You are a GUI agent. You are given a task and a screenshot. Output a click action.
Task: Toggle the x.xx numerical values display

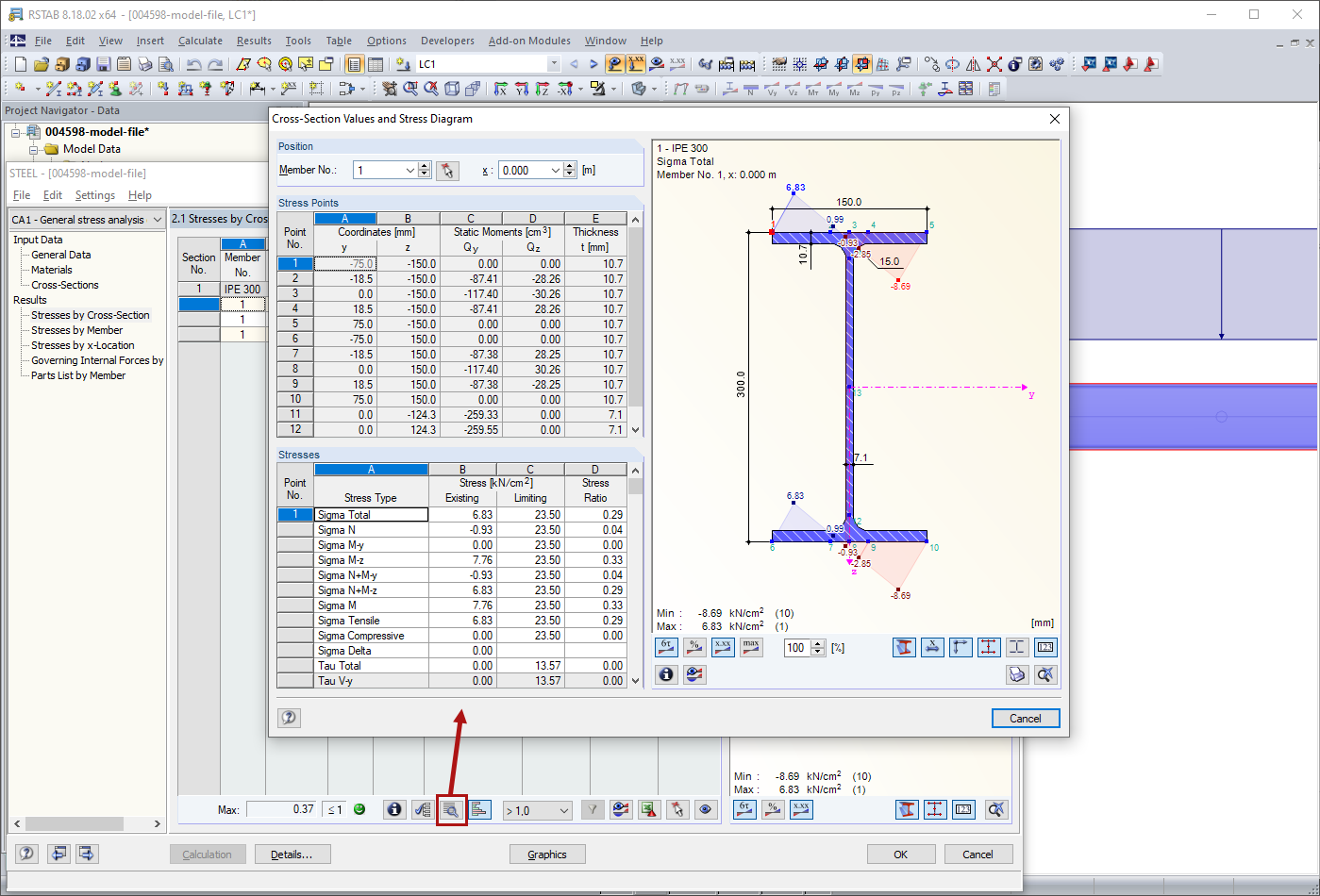pos(723,647)
